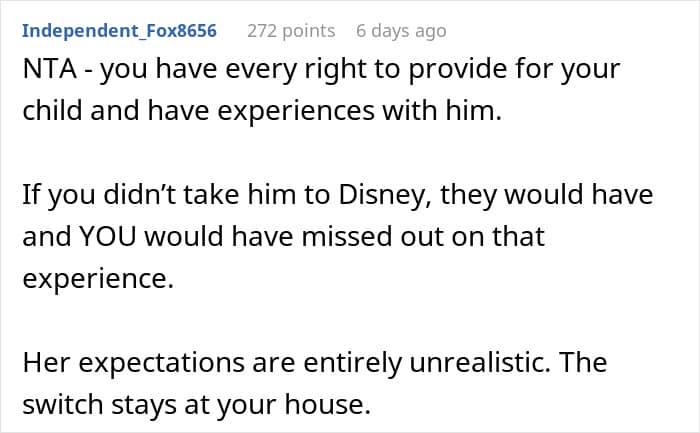Image resolution: width=700 pixels, height=433 pixels.
Task: Click the standalone word 'experience.' on its own line
Action: (x=97, y=278)
